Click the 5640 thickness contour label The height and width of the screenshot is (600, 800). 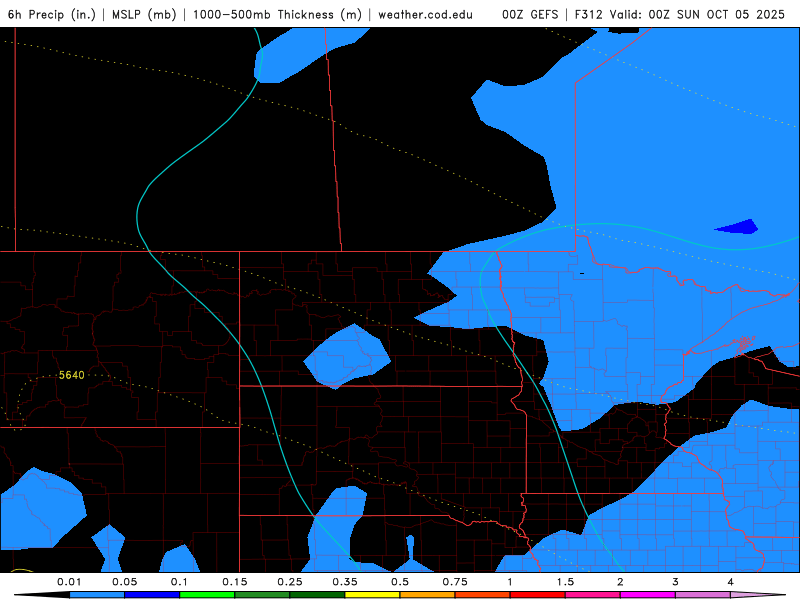pos(71,375)
